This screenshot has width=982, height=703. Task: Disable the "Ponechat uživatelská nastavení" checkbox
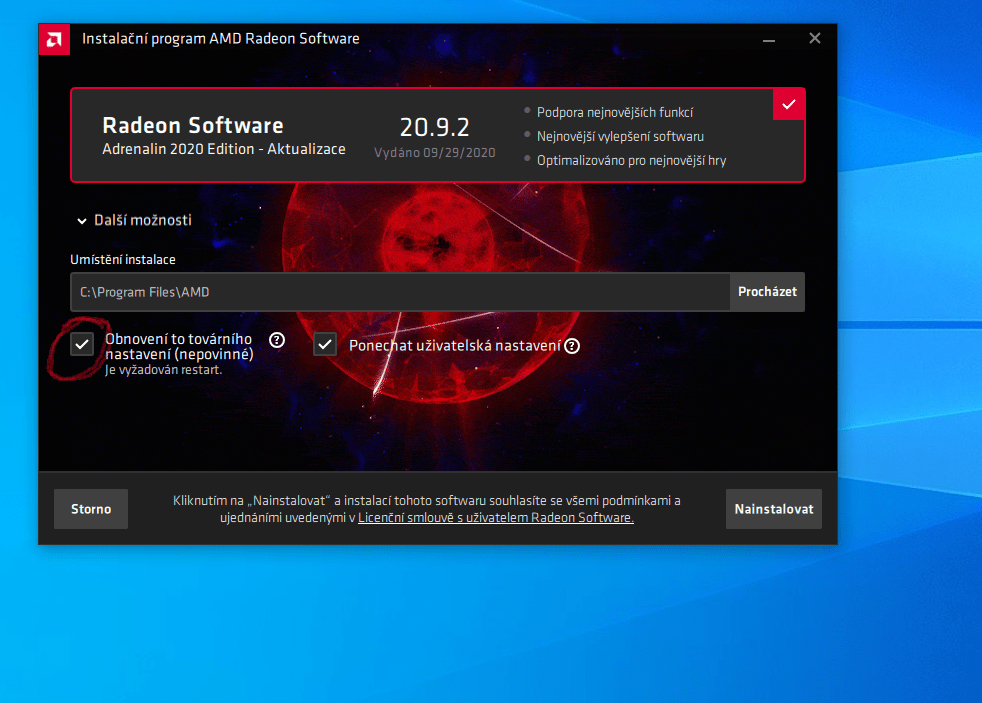325,344
